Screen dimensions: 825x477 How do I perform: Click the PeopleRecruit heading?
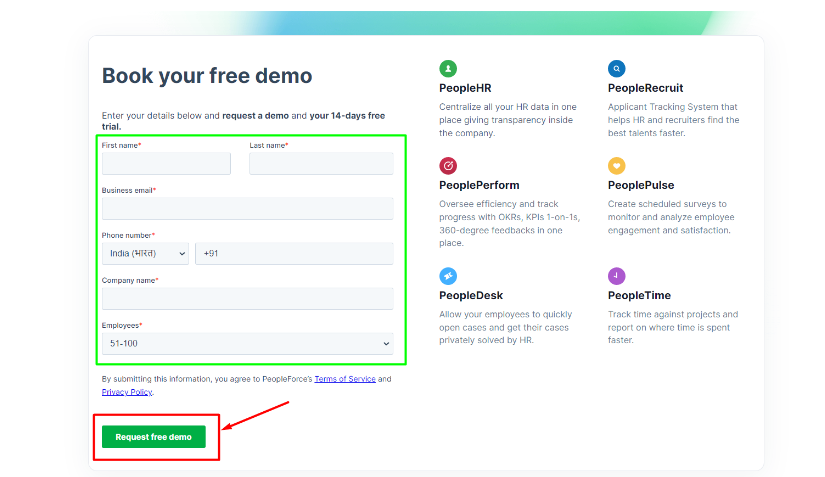pyautogui.click(x=646, y=88)
